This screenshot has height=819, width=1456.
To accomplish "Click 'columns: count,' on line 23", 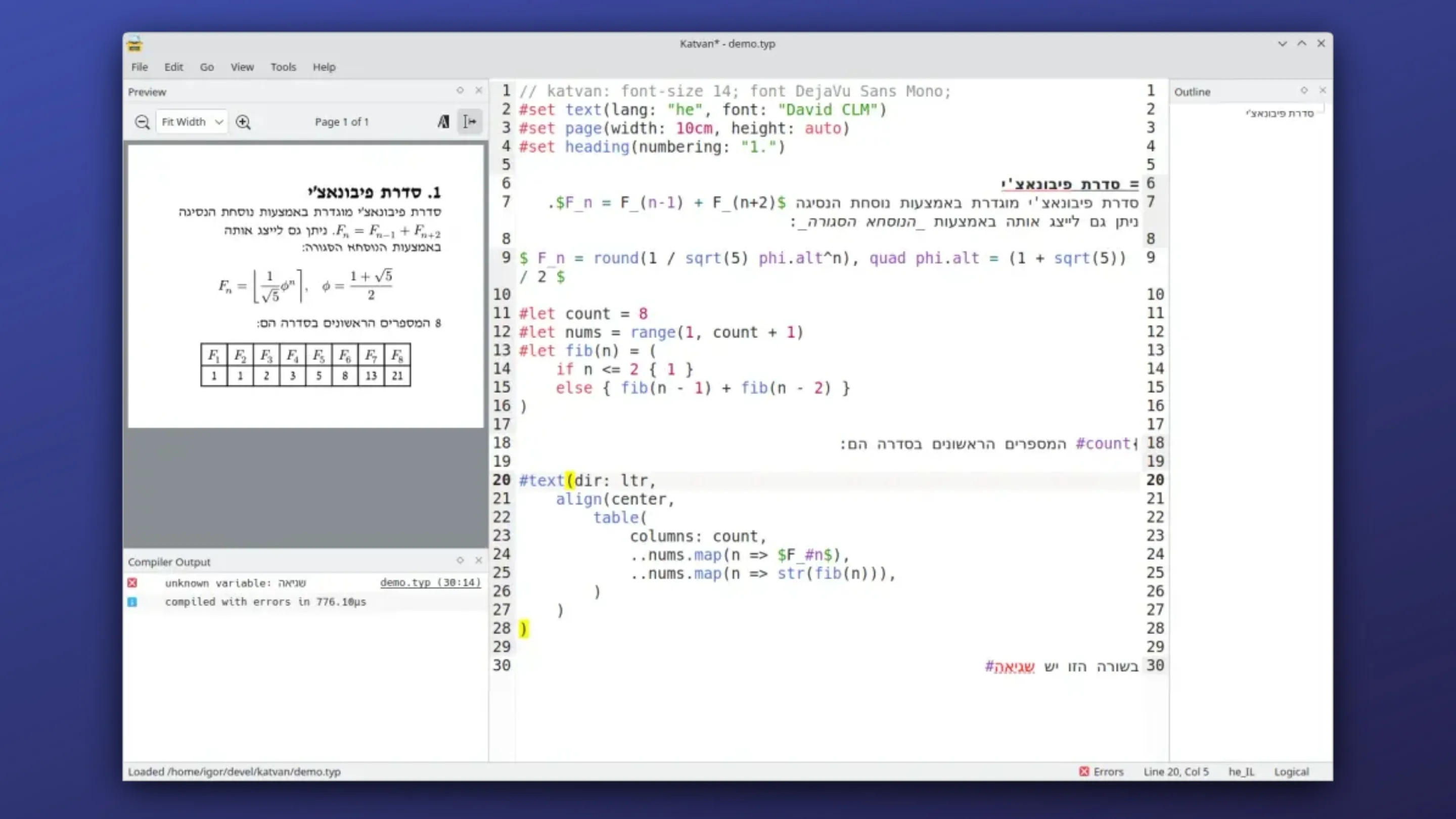I will click(698, 536).
